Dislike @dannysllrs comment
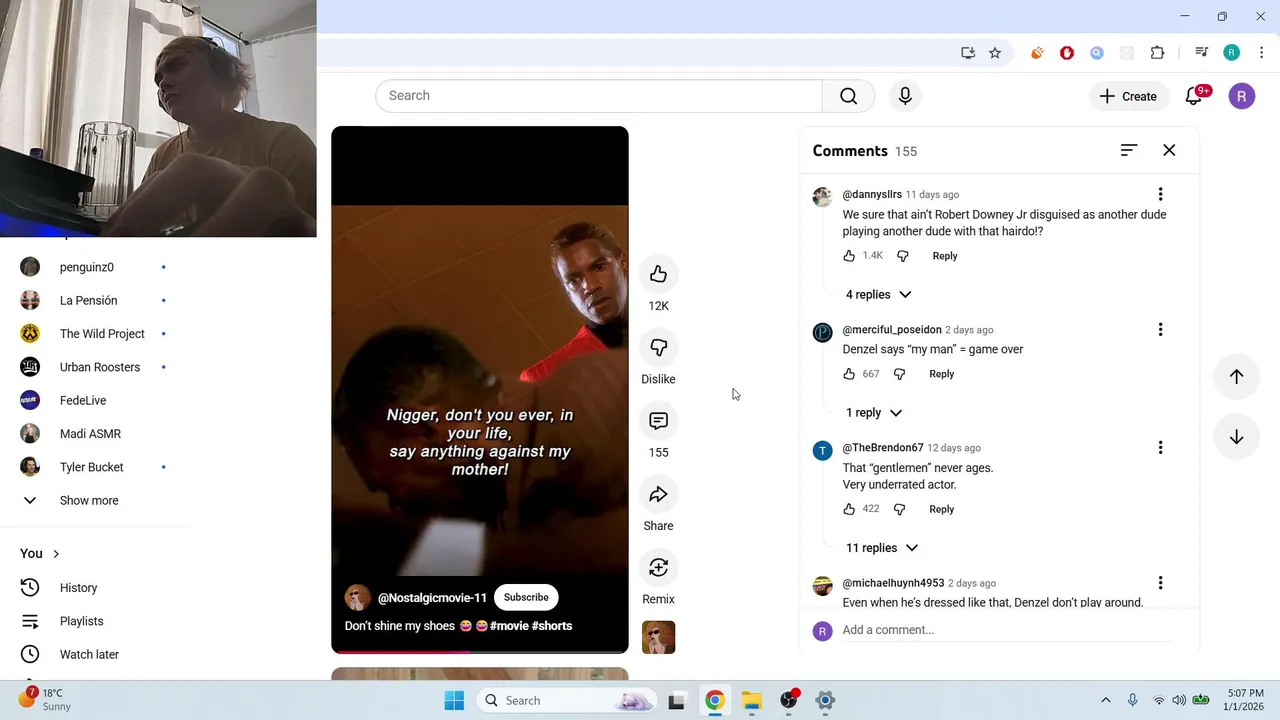The image size is (1280, 720). click(x=902, y=256)
